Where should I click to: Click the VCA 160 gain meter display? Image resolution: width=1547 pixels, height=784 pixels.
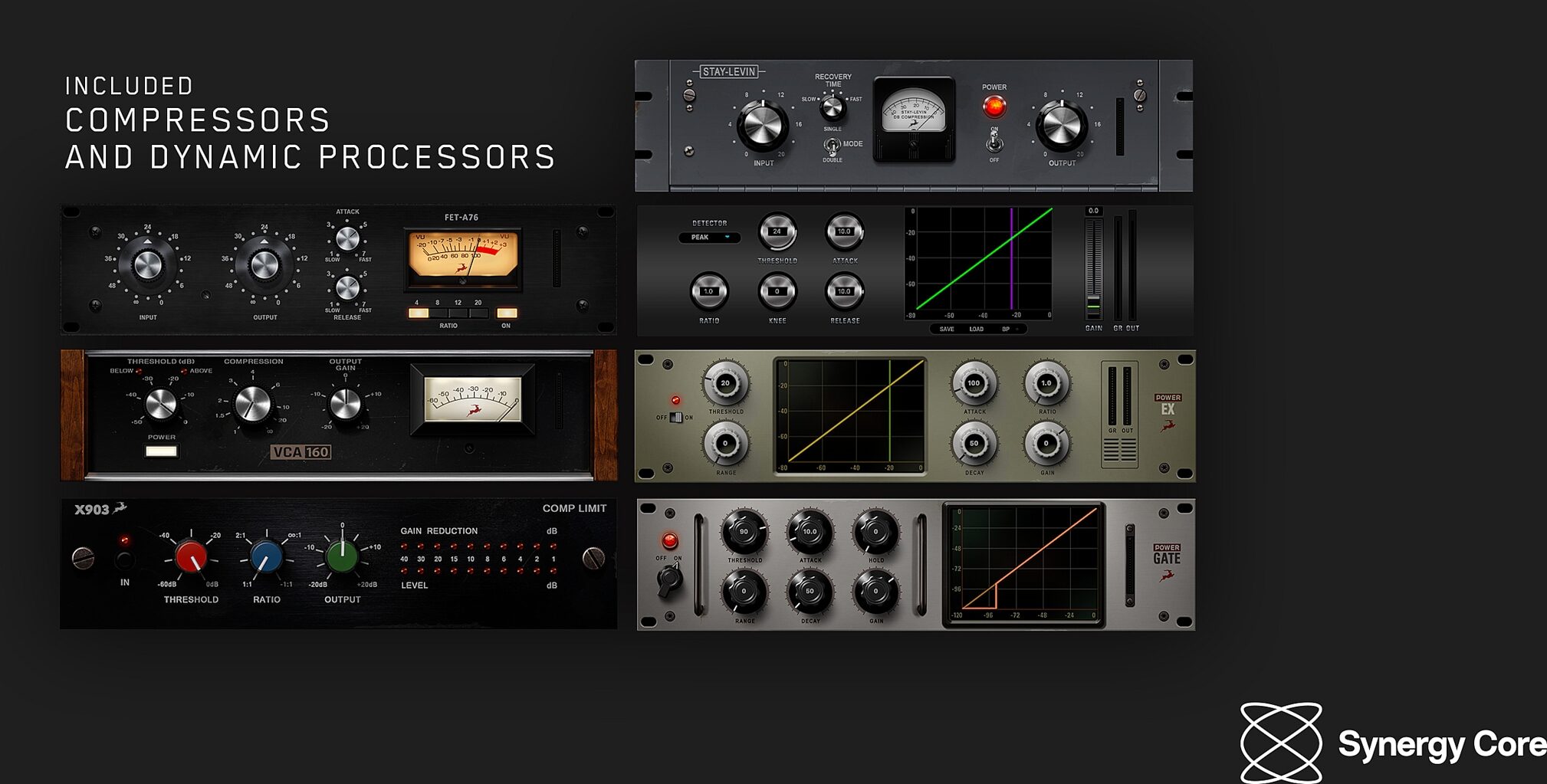(473, 399)
